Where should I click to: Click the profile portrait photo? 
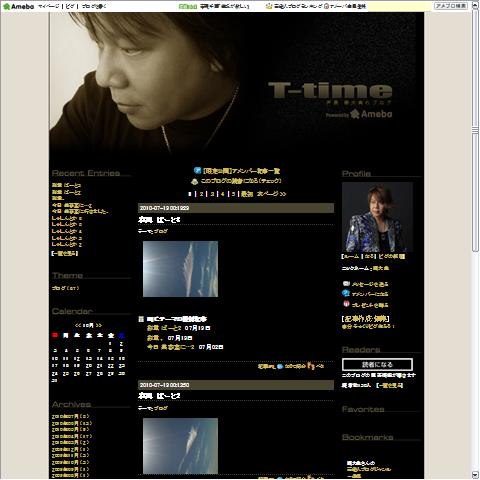pos(377,217)
